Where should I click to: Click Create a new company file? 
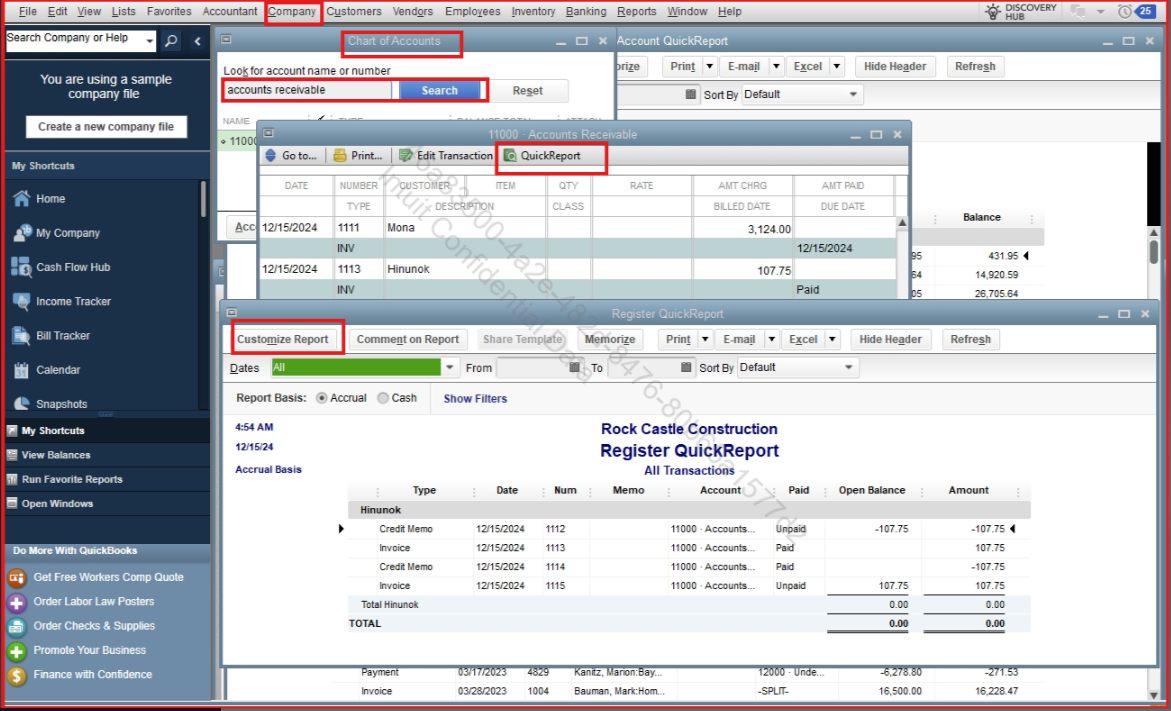point(106,127)
